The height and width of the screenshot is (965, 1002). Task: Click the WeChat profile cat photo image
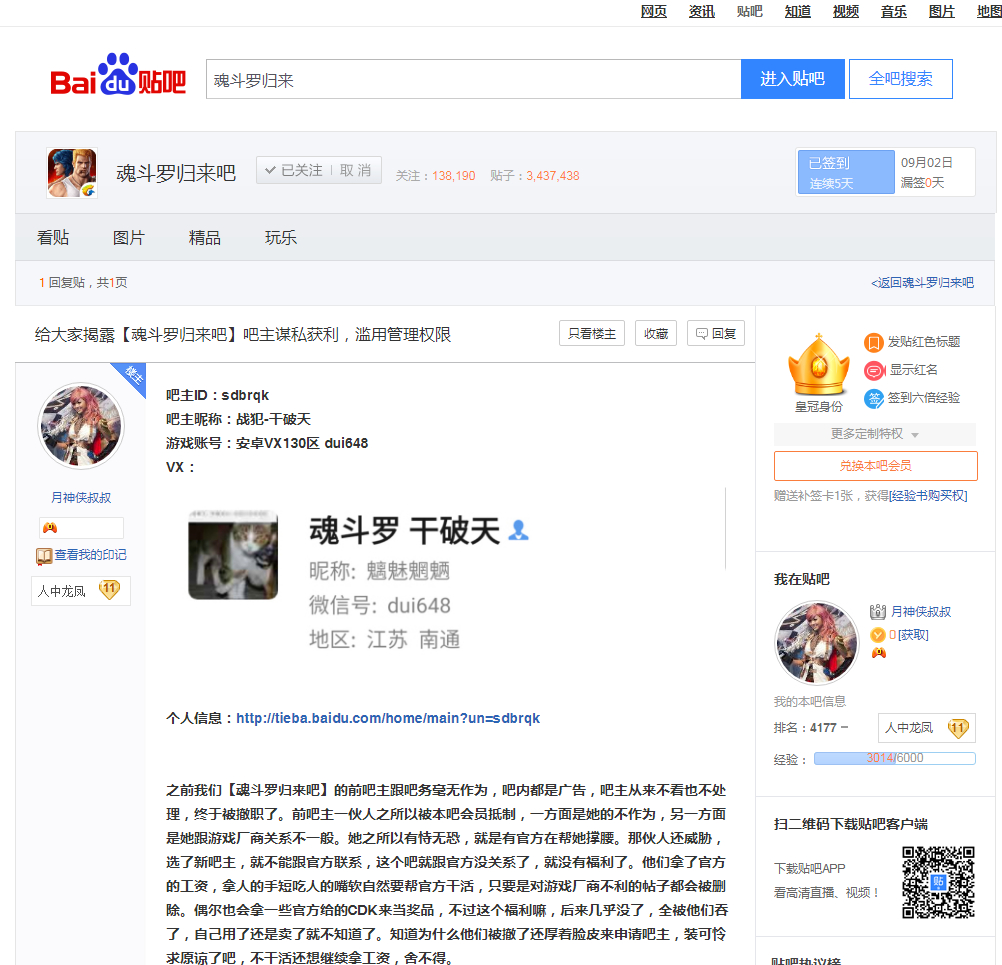(x=233, y=555)
